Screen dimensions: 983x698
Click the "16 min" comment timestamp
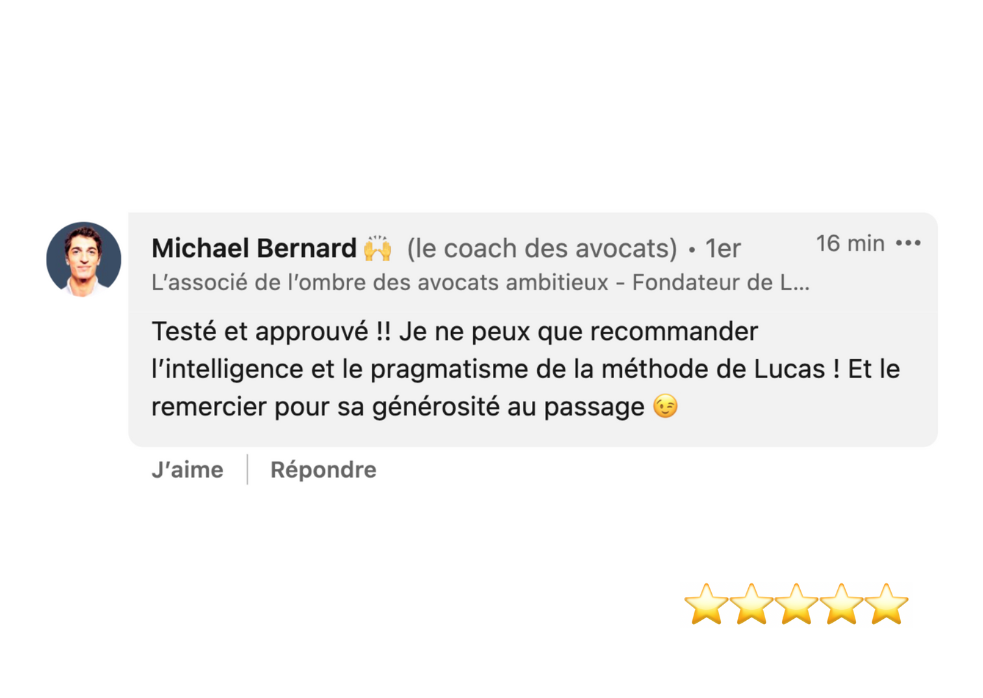click(850, 243)
